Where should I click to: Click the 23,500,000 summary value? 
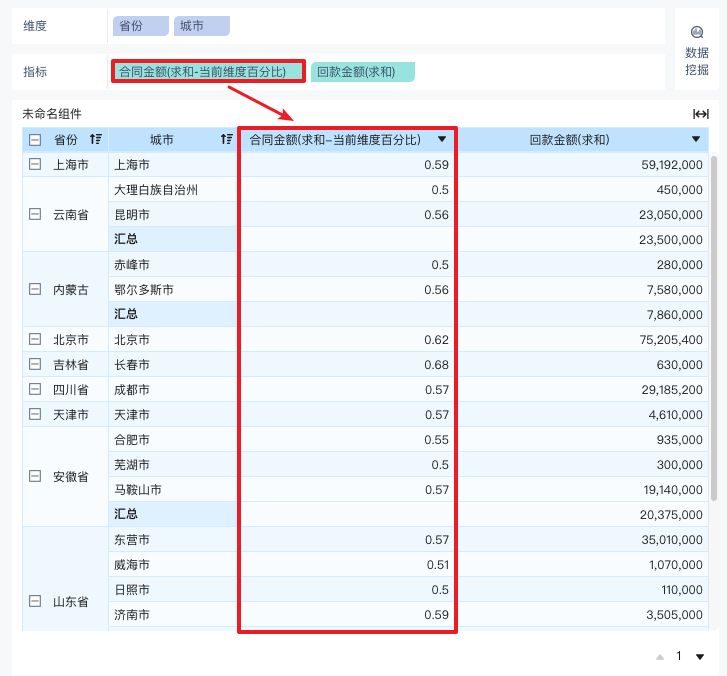click(583, 239)
